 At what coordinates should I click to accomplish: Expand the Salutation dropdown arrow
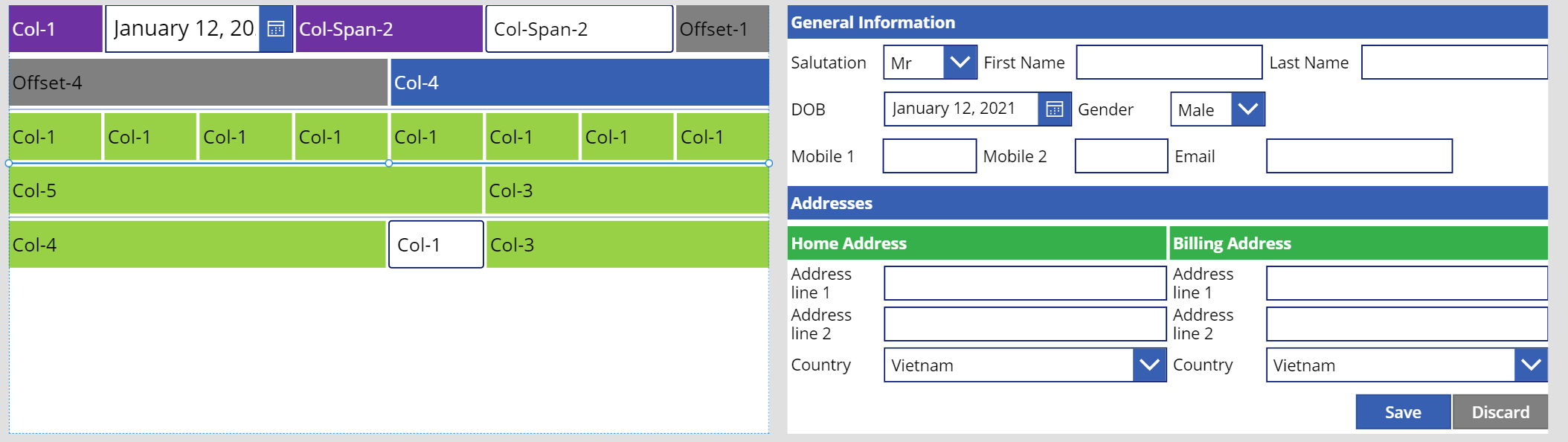tap(960, 63)
